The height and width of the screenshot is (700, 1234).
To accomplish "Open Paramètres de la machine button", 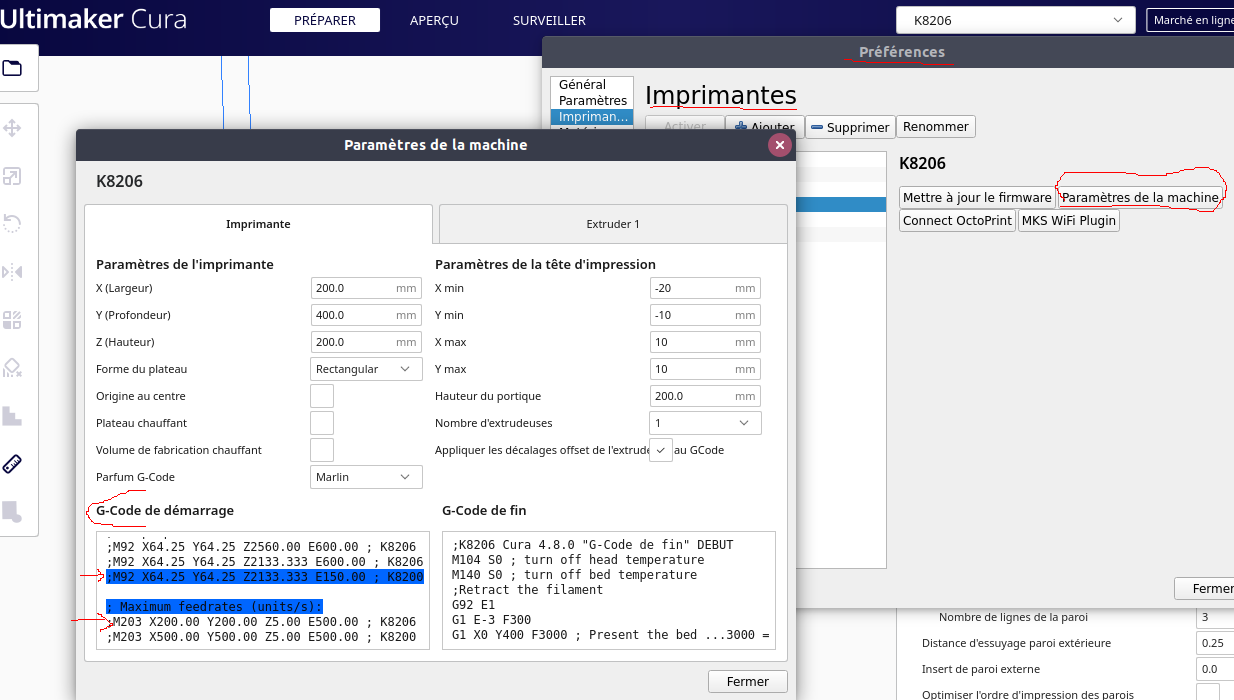I will [x=1140, y=197].
